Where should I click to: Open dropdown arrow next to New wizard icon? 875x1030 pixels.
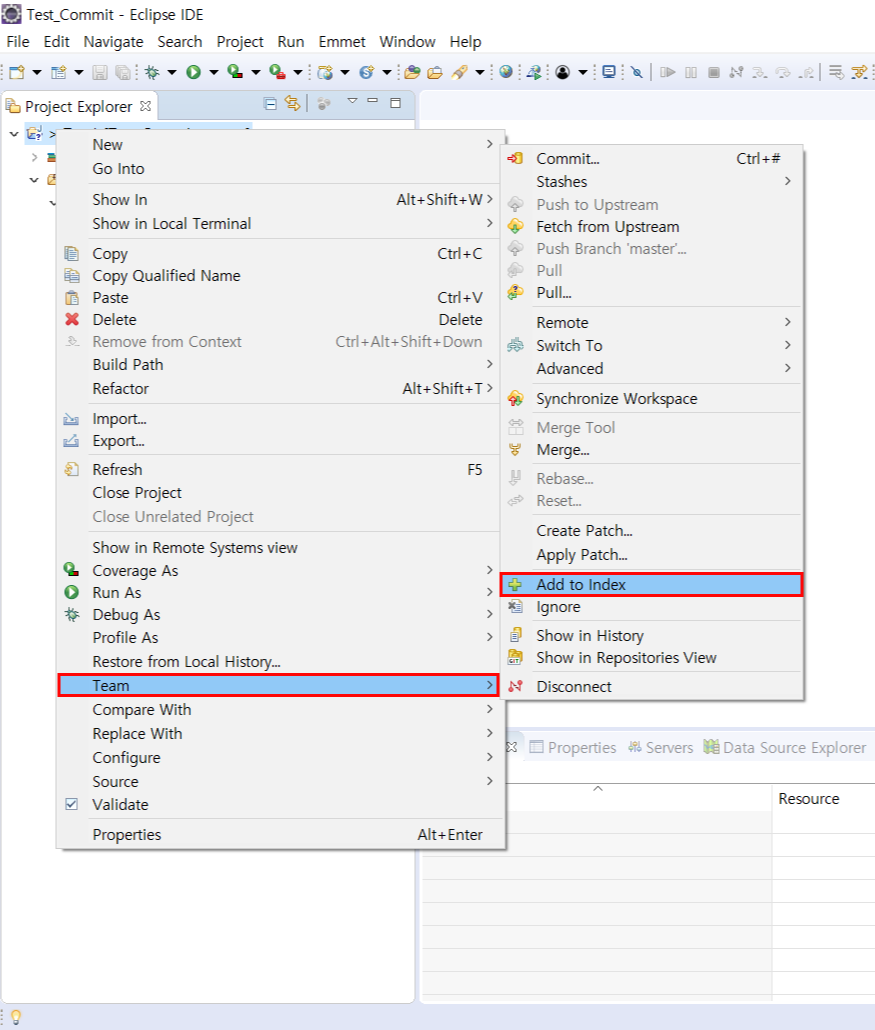pyautogui.click(x=37, y=72)
